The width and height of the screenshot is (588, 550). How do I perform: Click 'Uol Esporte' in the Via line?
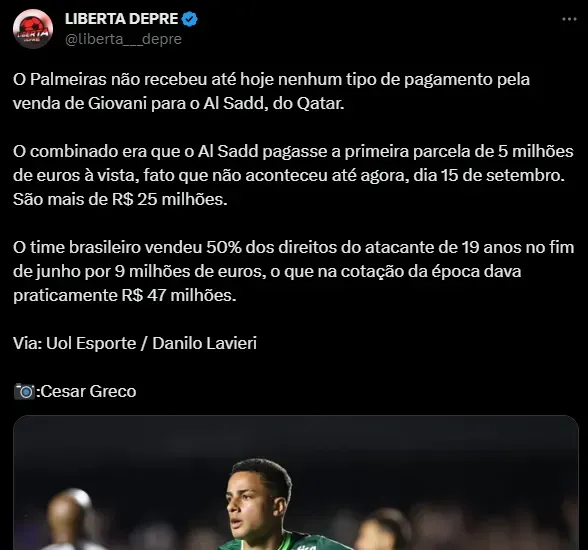[x=91, y=343]
